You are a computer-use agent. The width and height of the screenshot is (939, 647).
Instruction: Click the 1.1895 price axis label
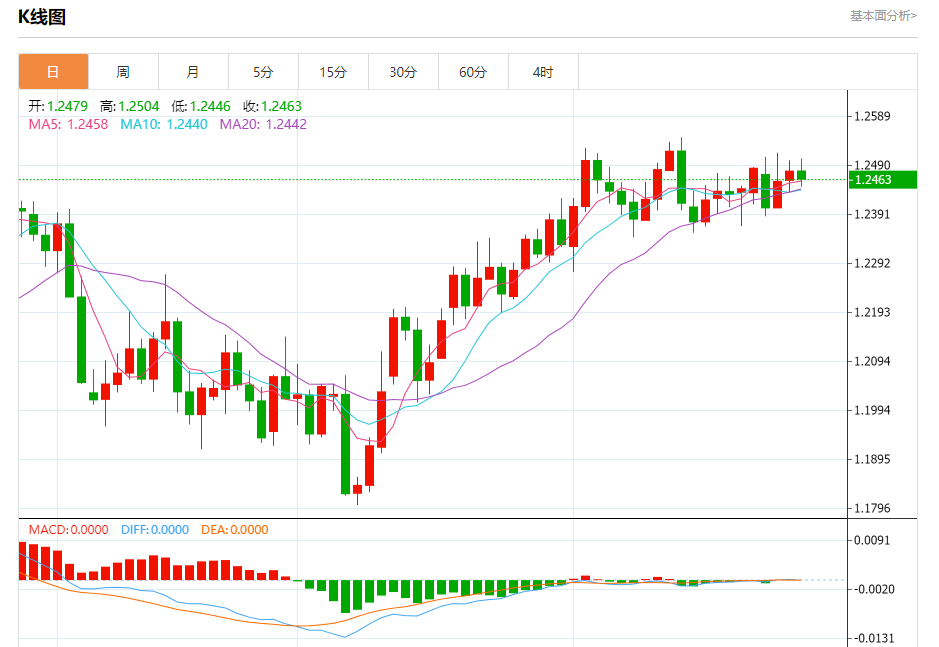(872, 459)
